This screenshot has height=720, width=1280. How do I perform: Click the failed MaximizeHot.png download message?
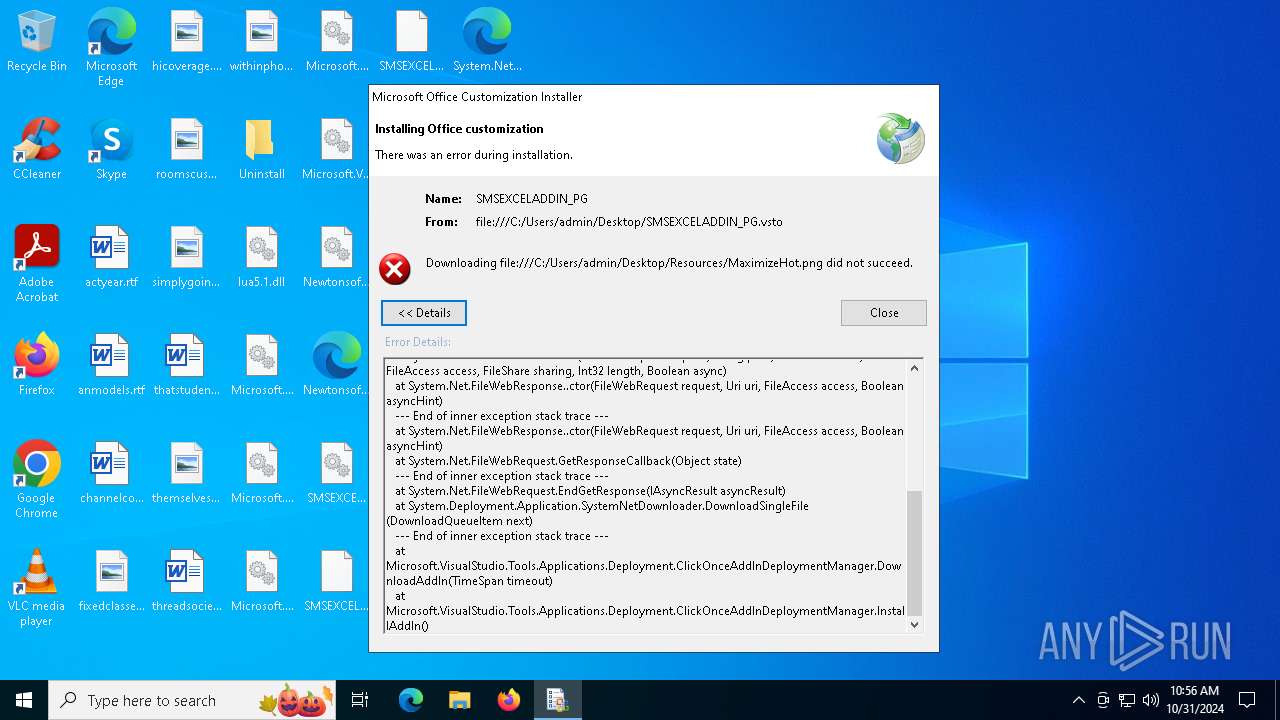[x=669, y=263]
